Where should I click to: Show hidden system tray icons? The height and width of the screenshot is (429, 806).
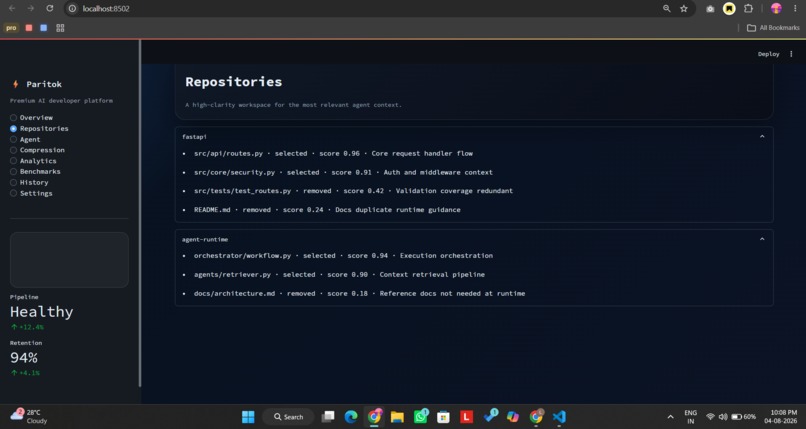click(670, 417)
